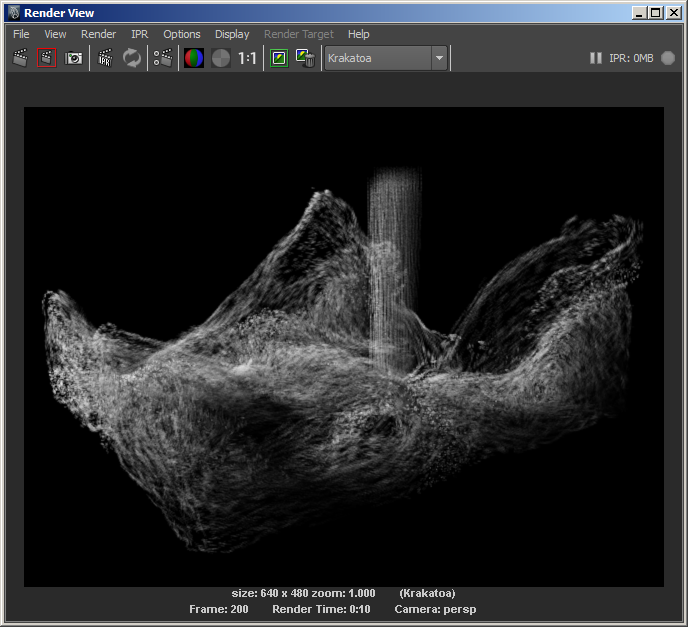The width and height of the screenshot is (688, 627).
Task: Click the Remove Image trash icon
Action: click(x=305, y=58)
